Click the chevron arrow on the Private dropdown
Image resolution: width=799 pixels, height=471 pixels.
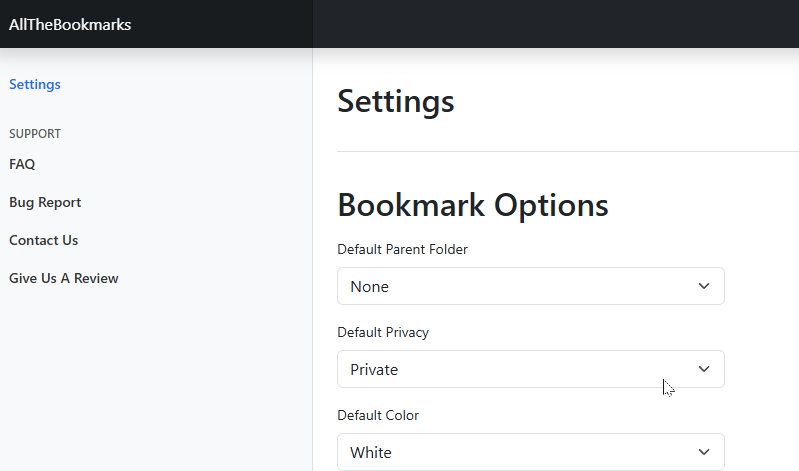click(704, 369)
